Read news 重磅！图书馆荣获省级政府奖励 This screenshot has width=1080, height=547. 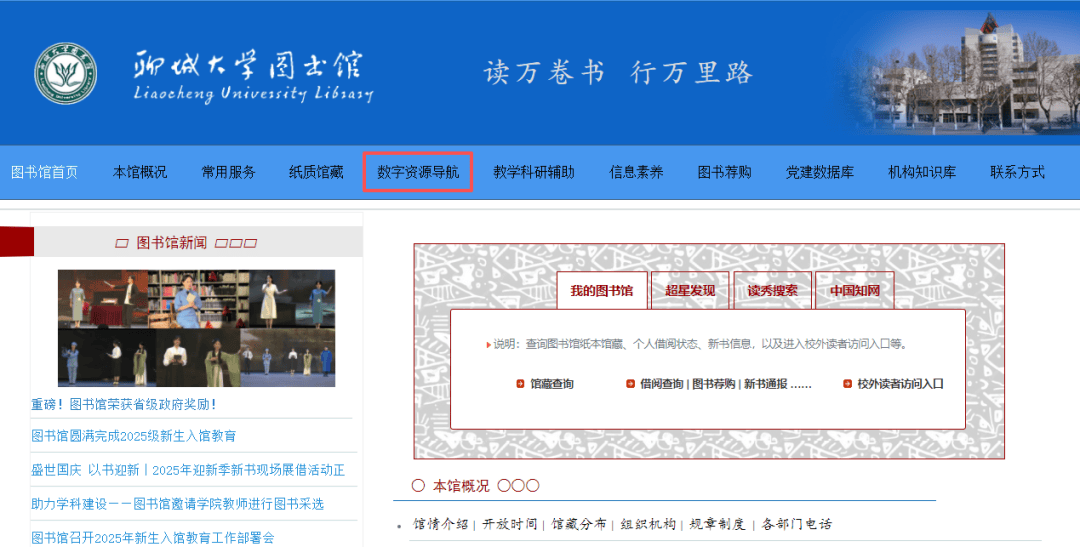(x=124, y=404)
